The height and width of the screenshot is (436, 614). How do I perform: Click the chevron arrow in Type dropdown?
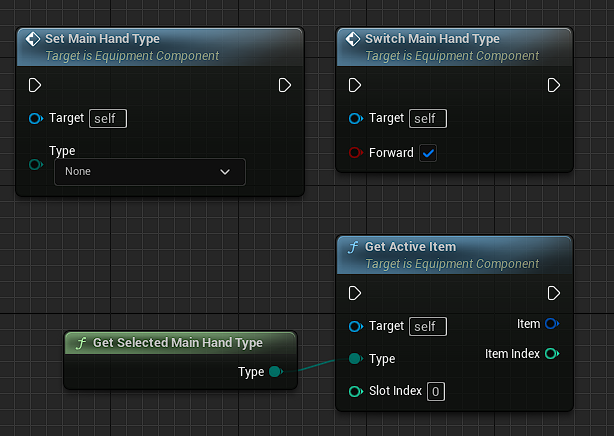coord(224,172)
